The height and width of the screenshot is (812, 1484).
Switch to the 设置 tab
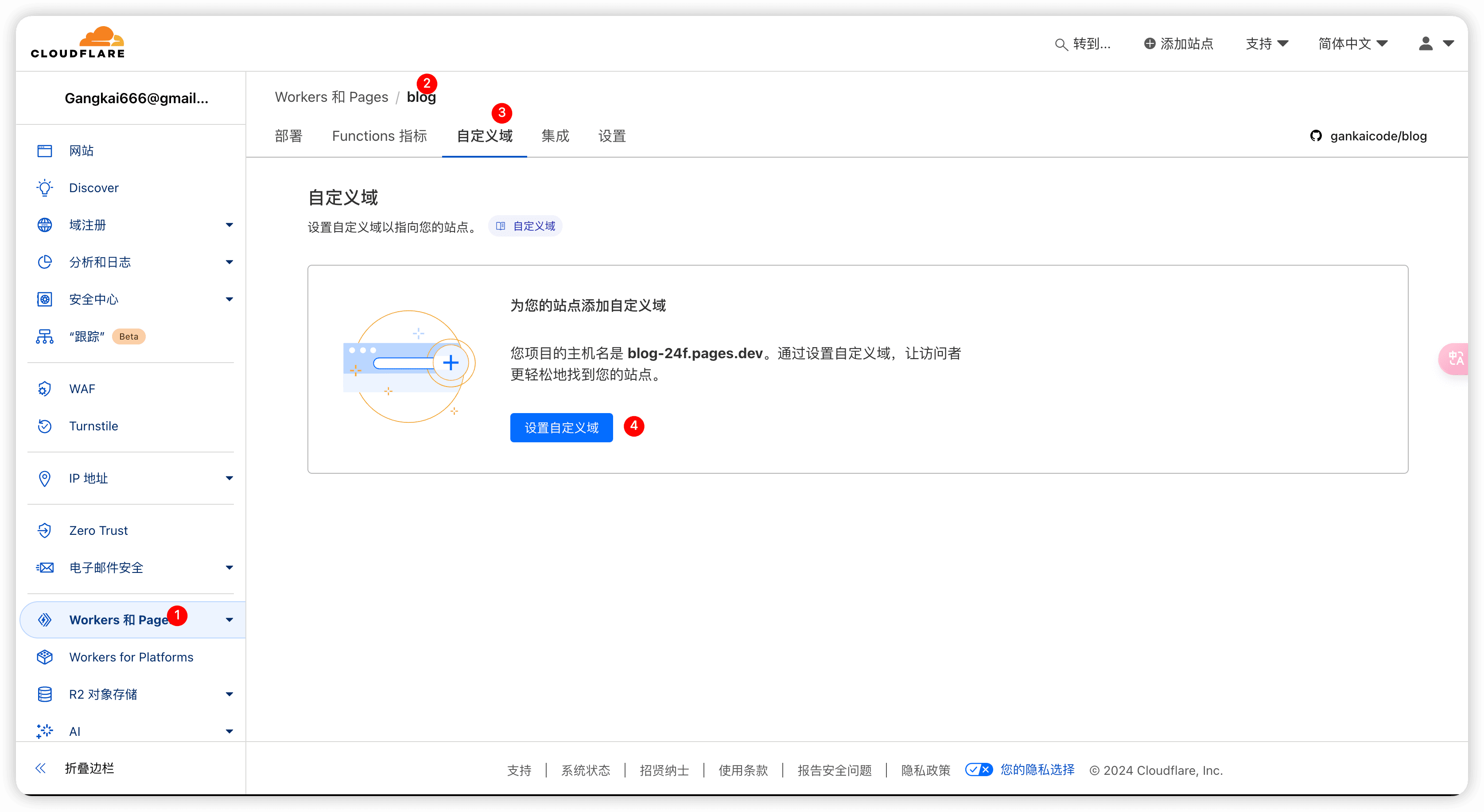[611, 135]
